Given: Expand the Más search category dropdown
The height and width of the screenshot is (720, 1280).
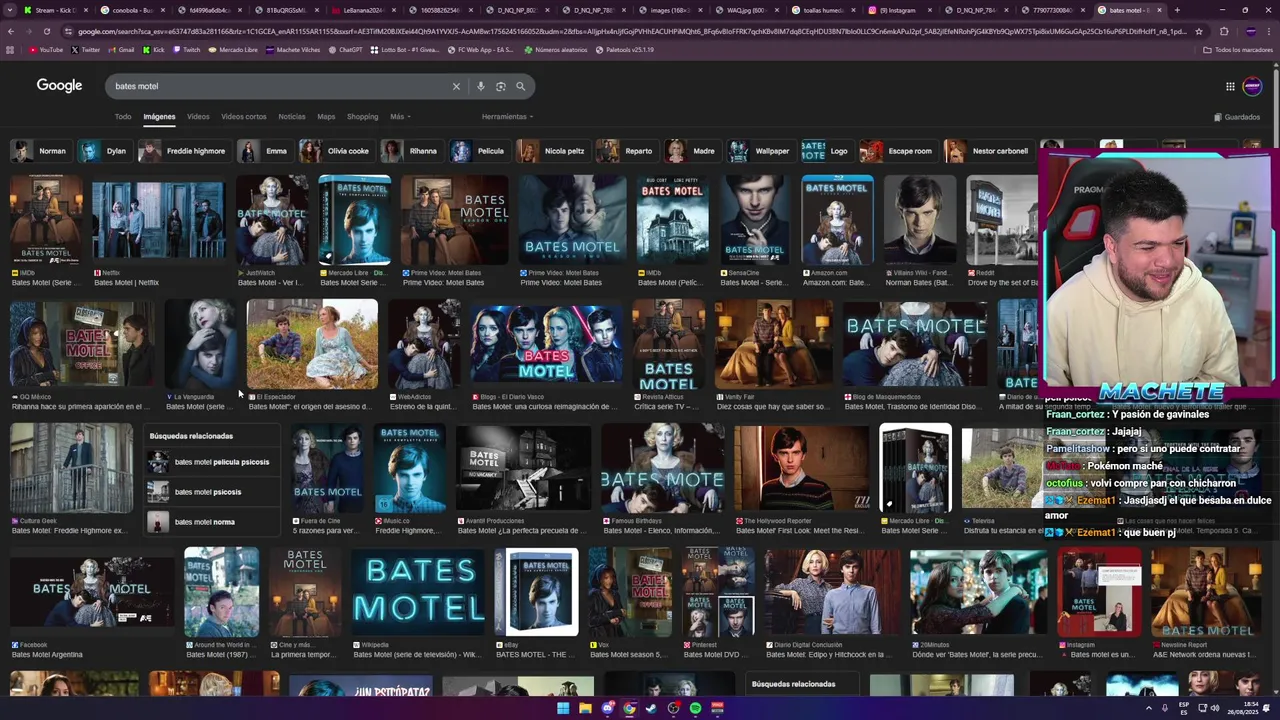Looking at the screenshot, I should point(400,117).
